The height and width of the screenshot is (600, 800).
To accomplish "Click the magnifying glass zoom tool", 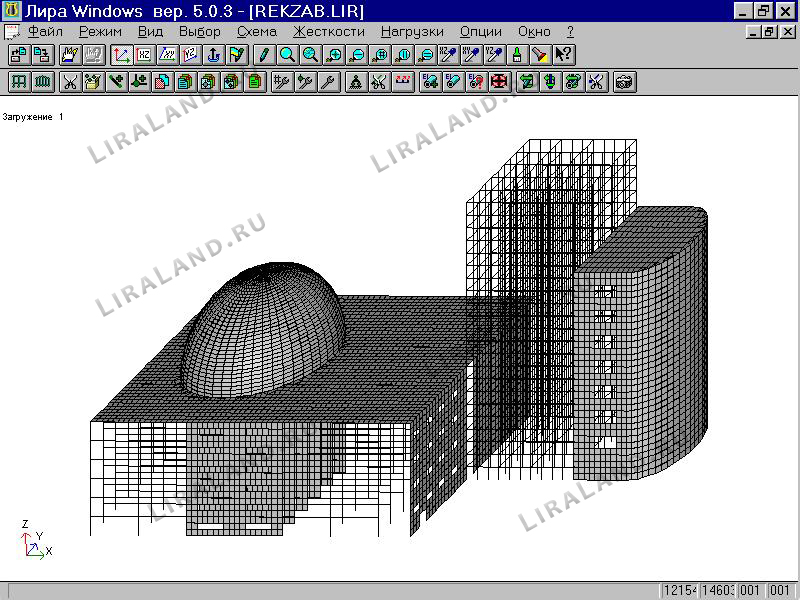I will pyautogui.click(x=287, y=55).
